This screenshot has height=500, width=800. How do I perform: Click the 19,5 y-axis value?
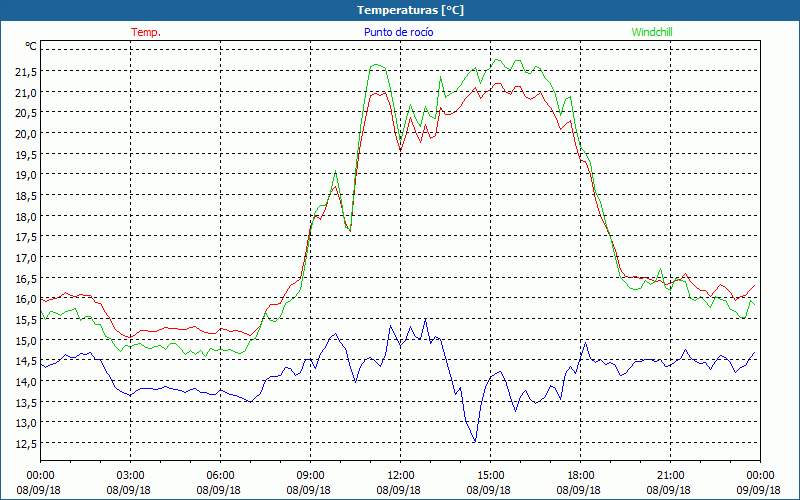(x=26, y=155)
